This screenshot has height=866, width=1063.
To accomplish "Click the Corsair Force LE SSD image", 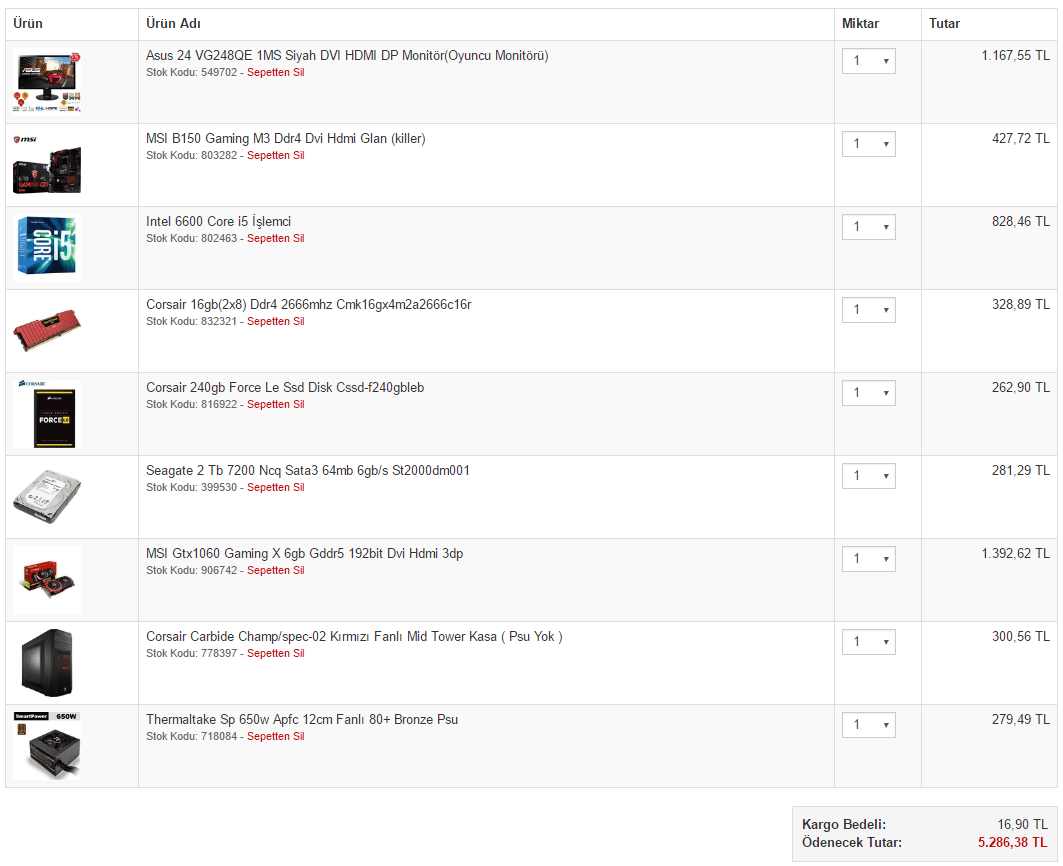I will click(x=47, y=413).
